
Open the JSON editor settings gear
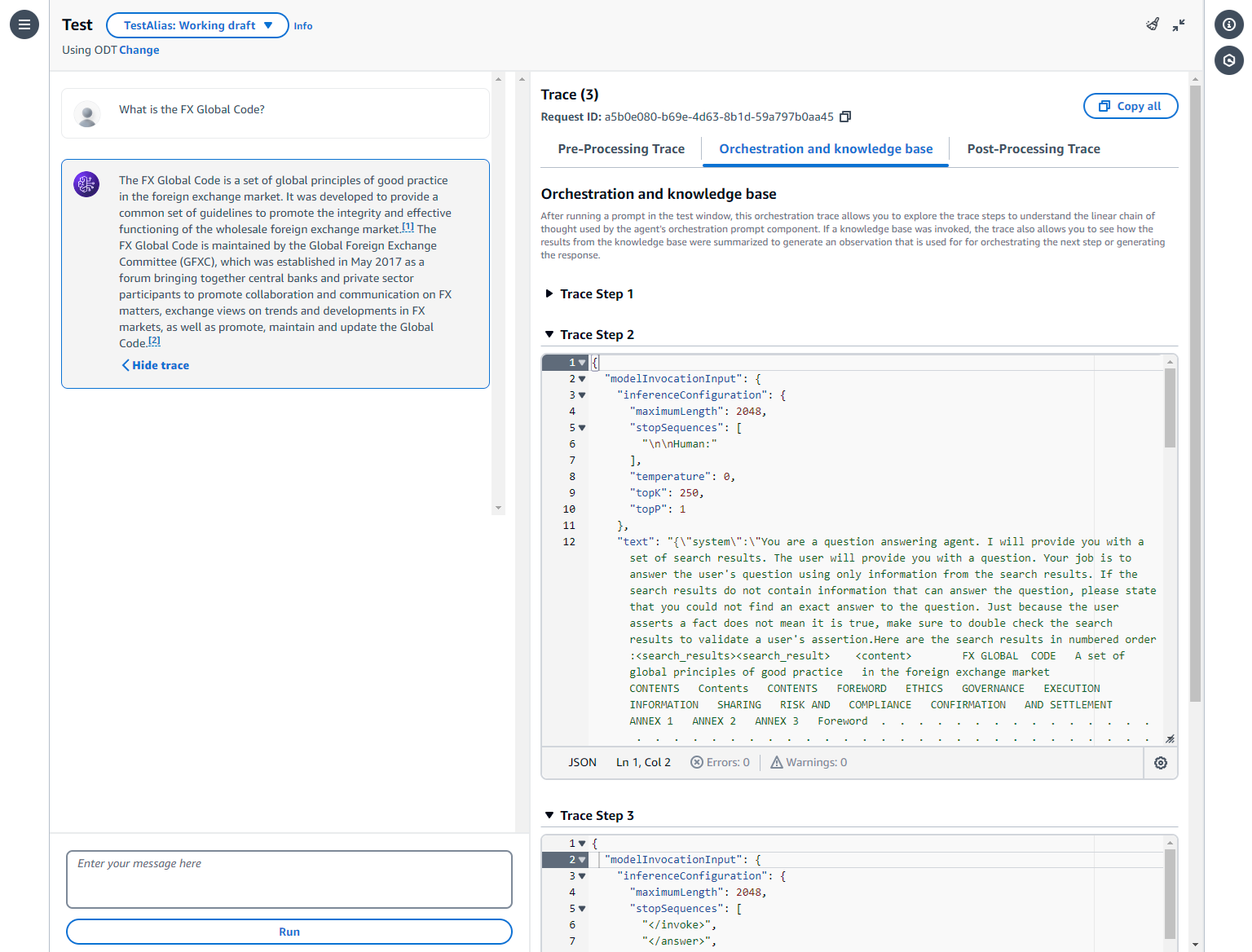pos(1161,762)
